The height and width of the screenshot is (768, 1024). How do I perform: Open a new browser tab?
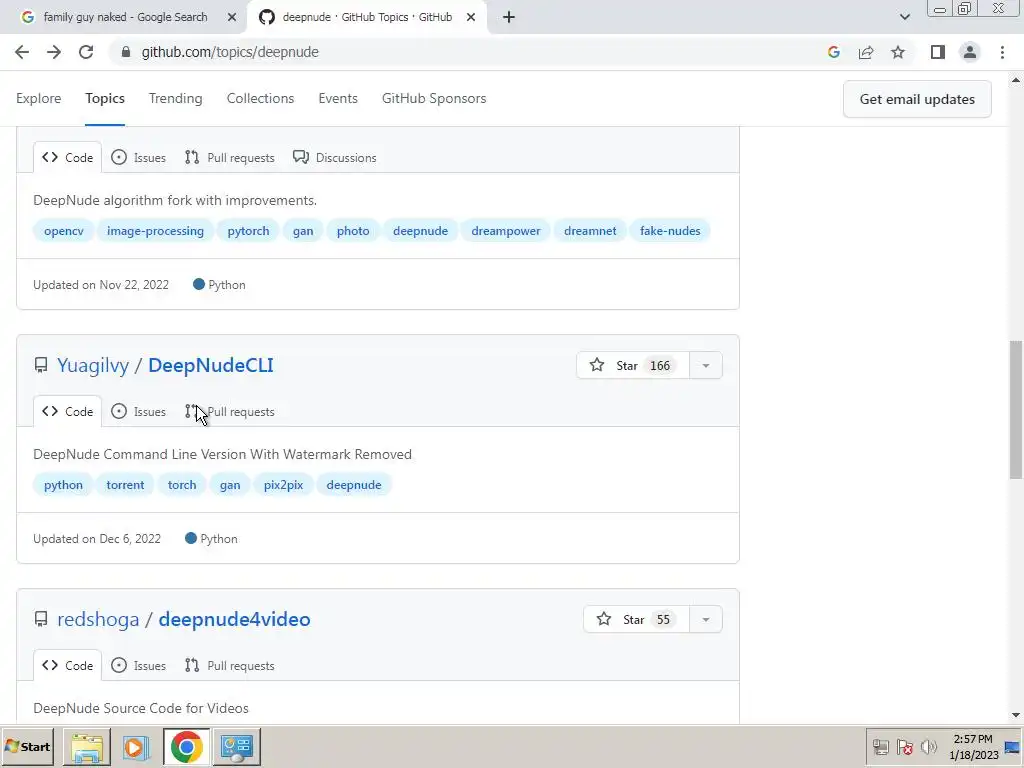509,18
